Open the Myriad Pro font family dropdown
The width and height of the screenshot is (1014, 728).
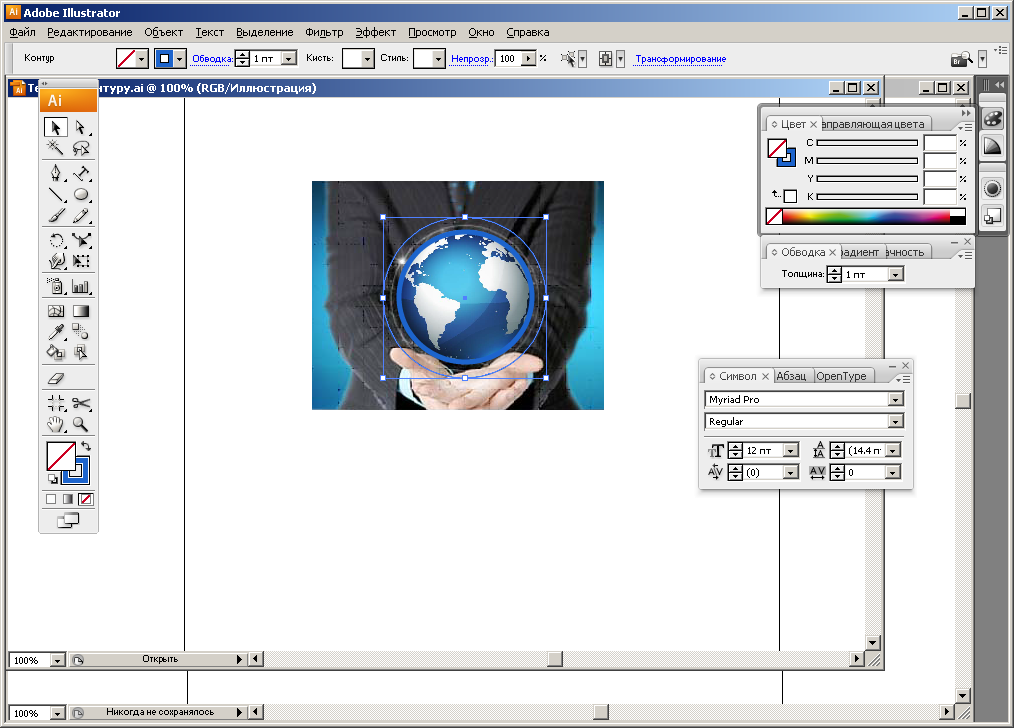[x=895, y=400]
